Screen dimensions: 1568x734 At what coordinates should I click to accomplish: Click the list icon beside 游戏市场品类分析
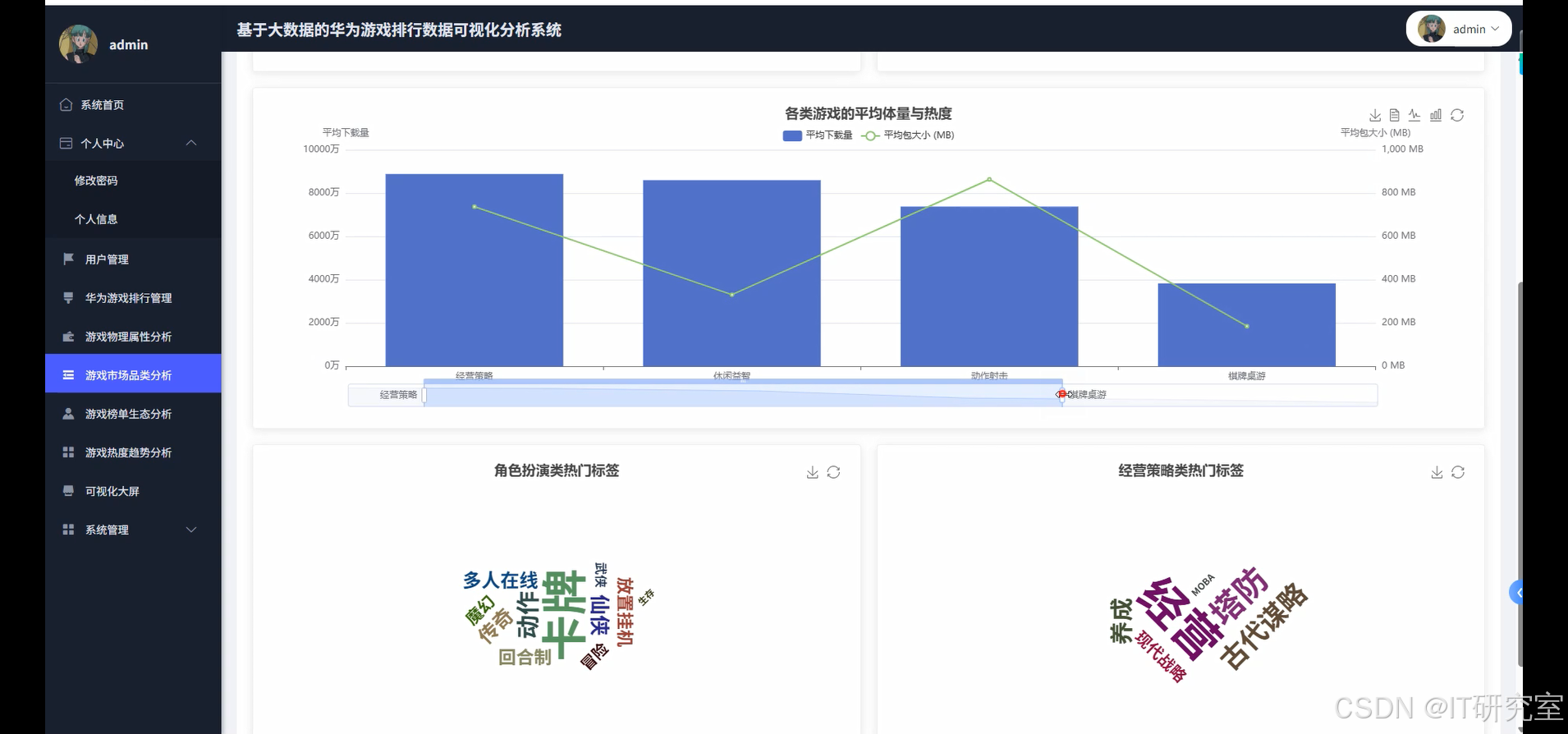click(x=69, y=375)
